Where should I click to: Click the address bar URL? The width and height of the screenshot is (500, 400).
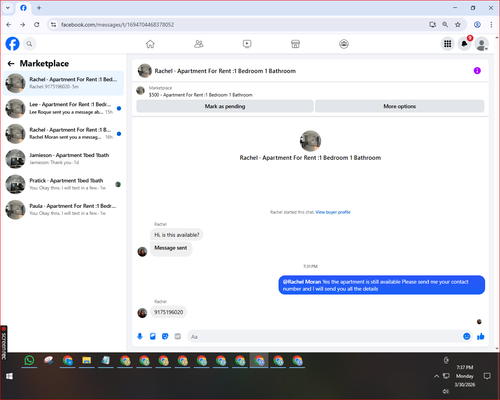click(x=117, y=25)
